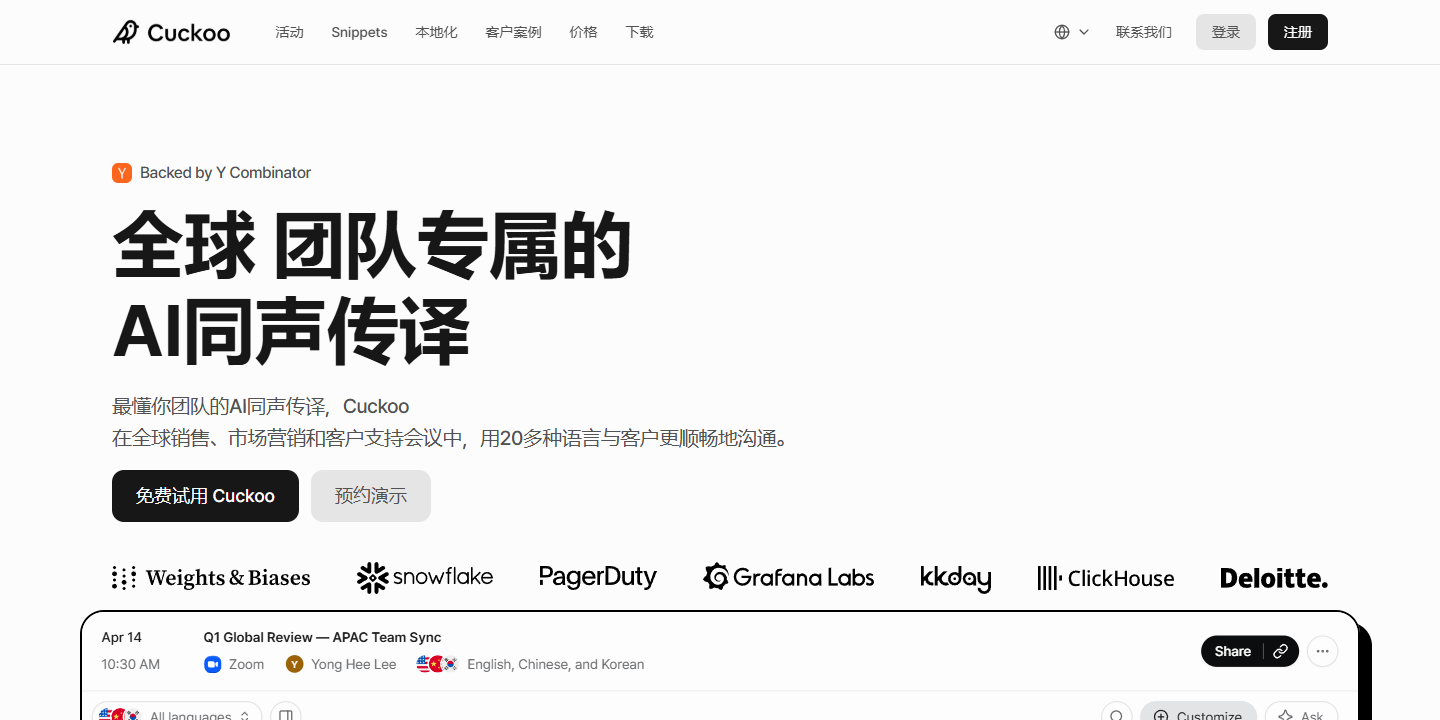Click the 'Backed by Y Combinator' text
The image size is (1440, 720).
[225, 173]
